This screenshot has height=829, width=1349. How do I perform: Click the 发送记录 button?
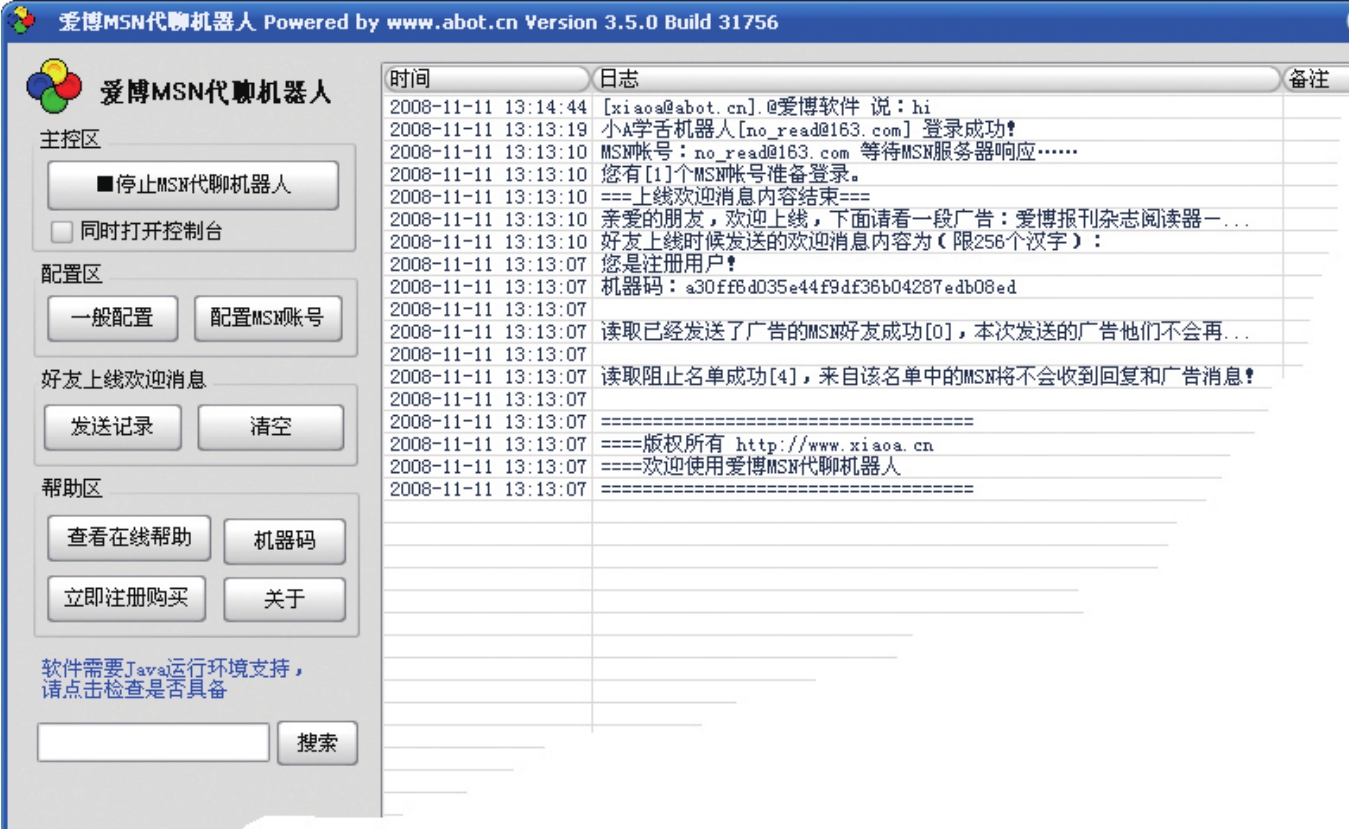coord(112,427)
